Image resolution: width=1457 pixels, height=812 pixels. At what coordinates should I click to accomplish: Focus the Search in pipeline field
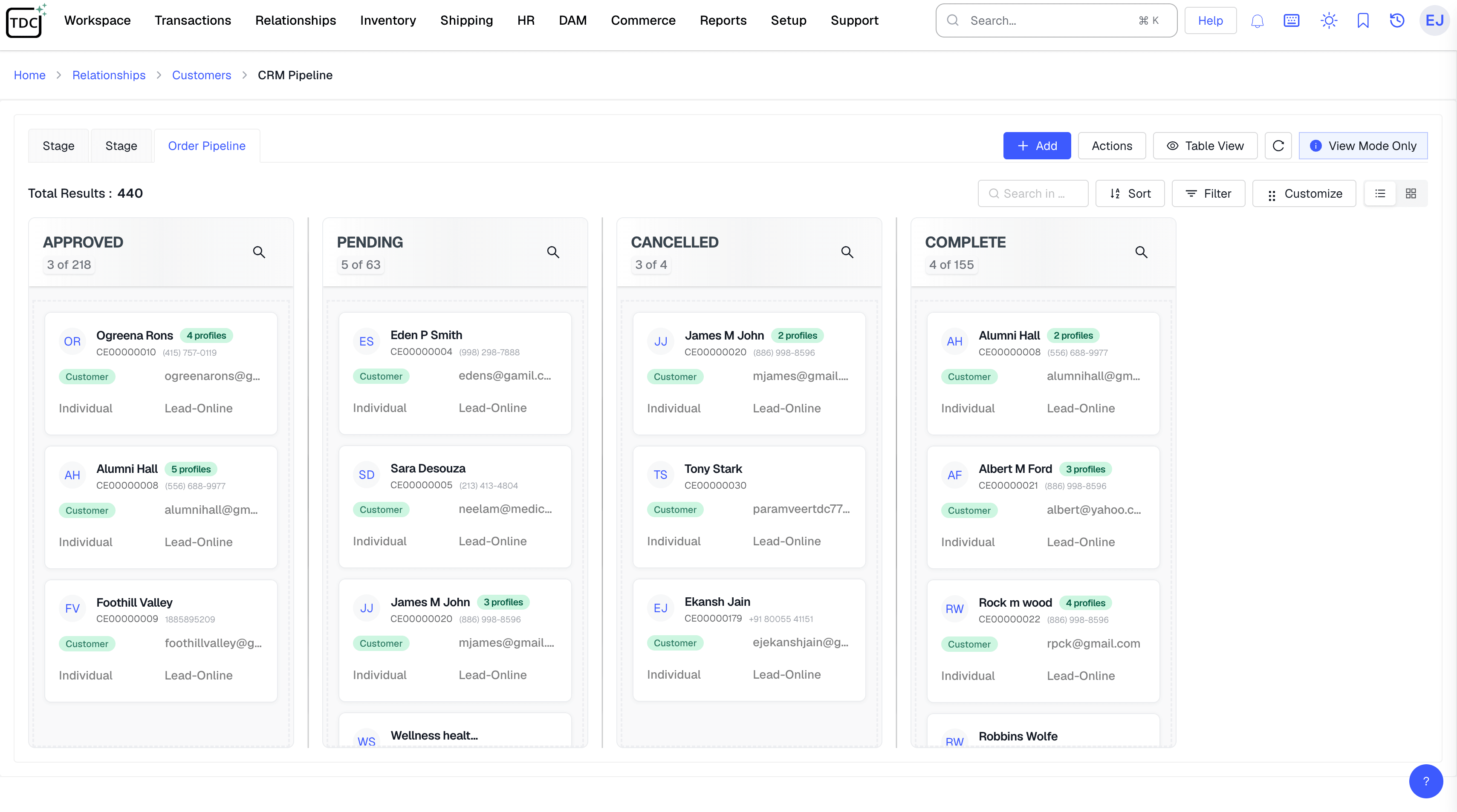[x=1033, y=193]
